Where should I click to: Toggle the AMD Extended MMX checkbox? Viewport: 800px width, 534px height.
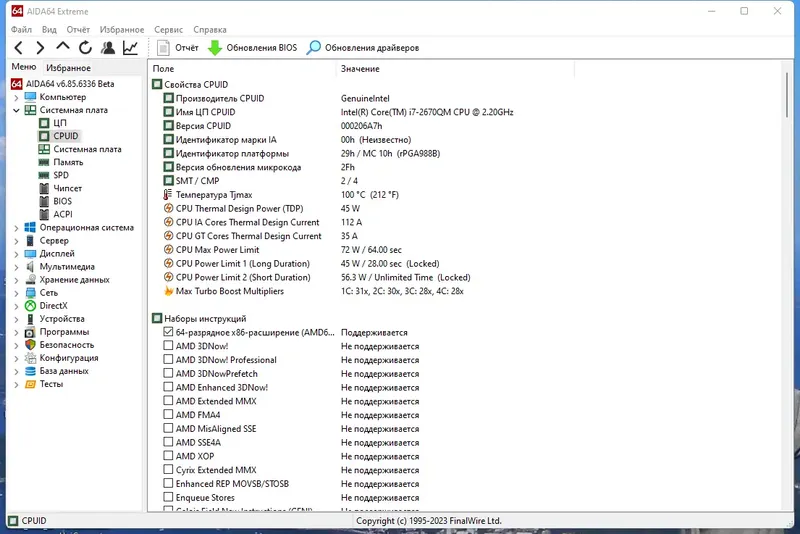coord(168,401)
